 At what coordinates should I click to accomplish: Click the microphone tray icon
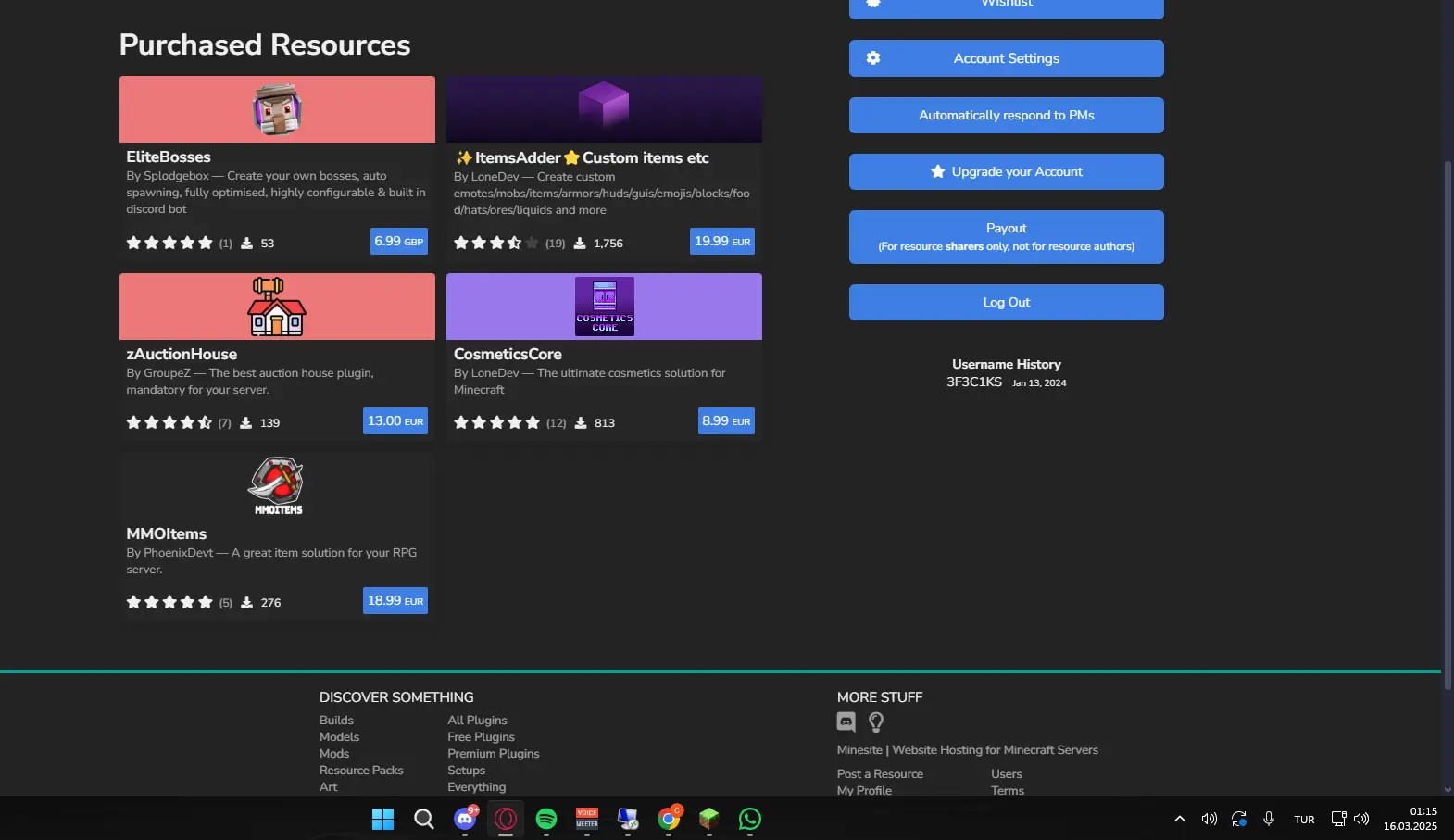click(x=1269, y=819)
